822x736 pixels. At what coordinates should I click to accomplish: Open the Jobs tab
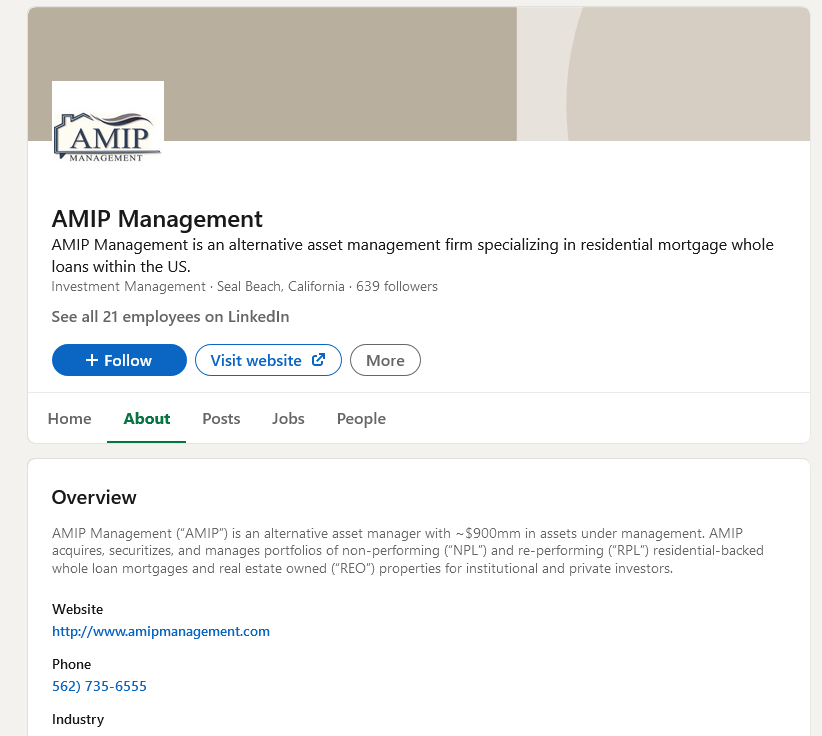pos(288,418)
